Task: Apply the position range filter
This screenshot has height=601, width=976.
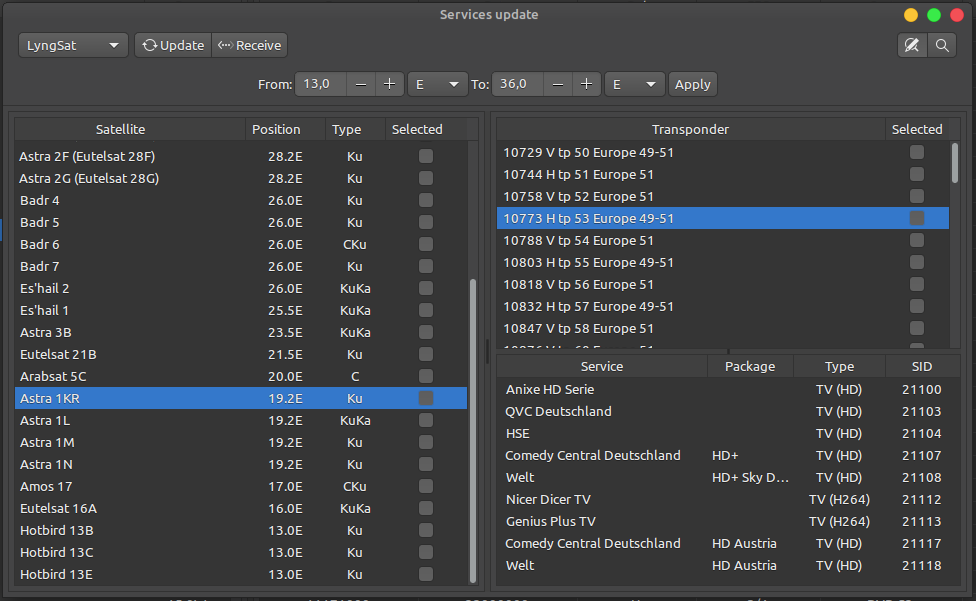Action: (692, 85)
